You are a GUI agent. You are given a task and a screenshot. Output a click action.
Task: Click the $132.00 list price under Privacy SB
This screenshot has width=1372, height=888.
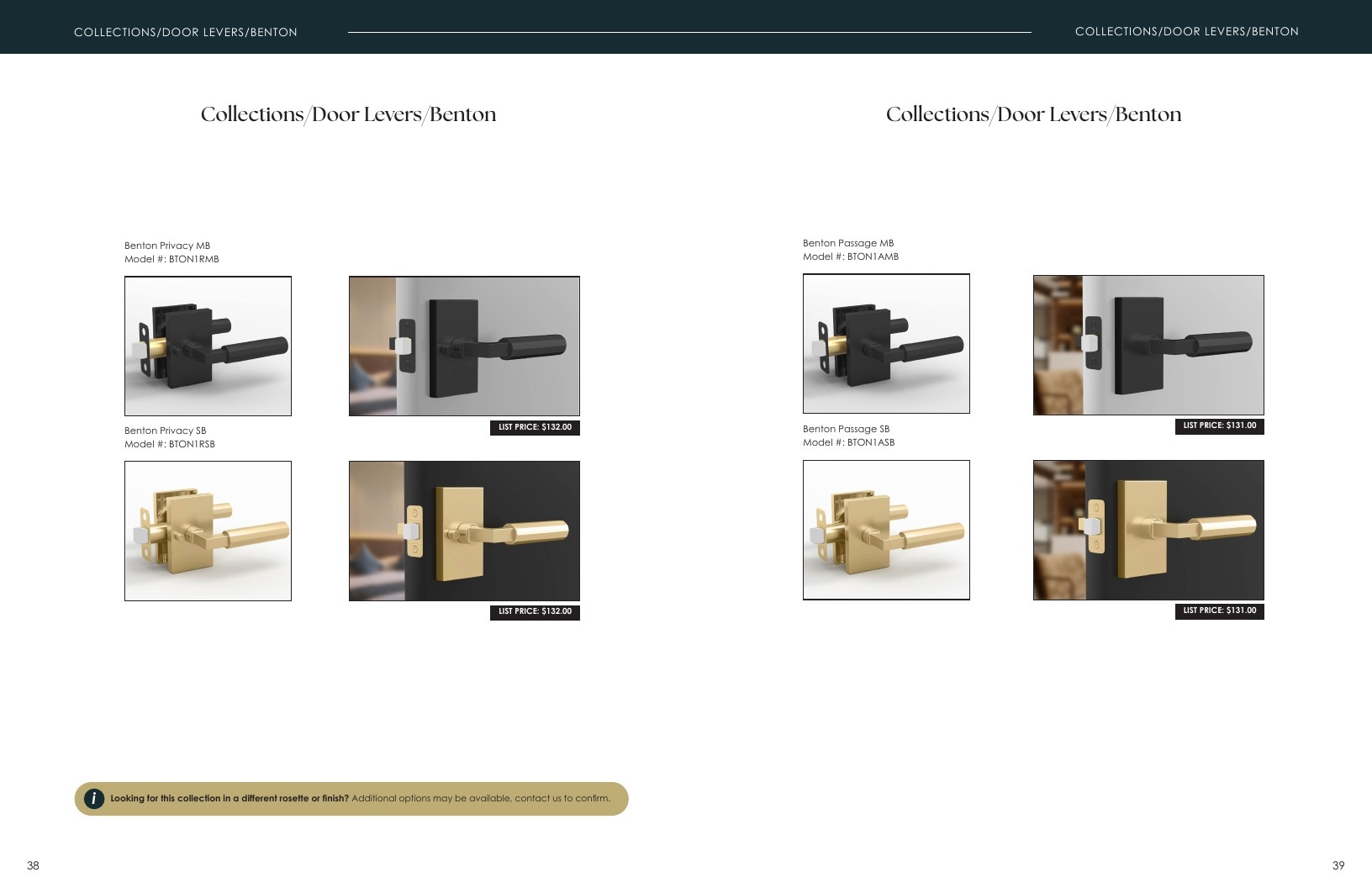(535, 611)
